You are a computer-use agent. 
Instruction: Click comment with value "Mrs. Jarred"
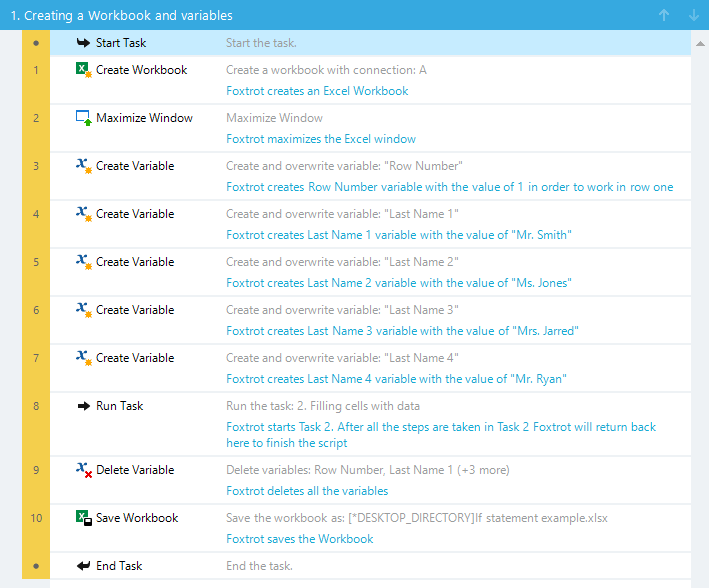click(402, 331)
